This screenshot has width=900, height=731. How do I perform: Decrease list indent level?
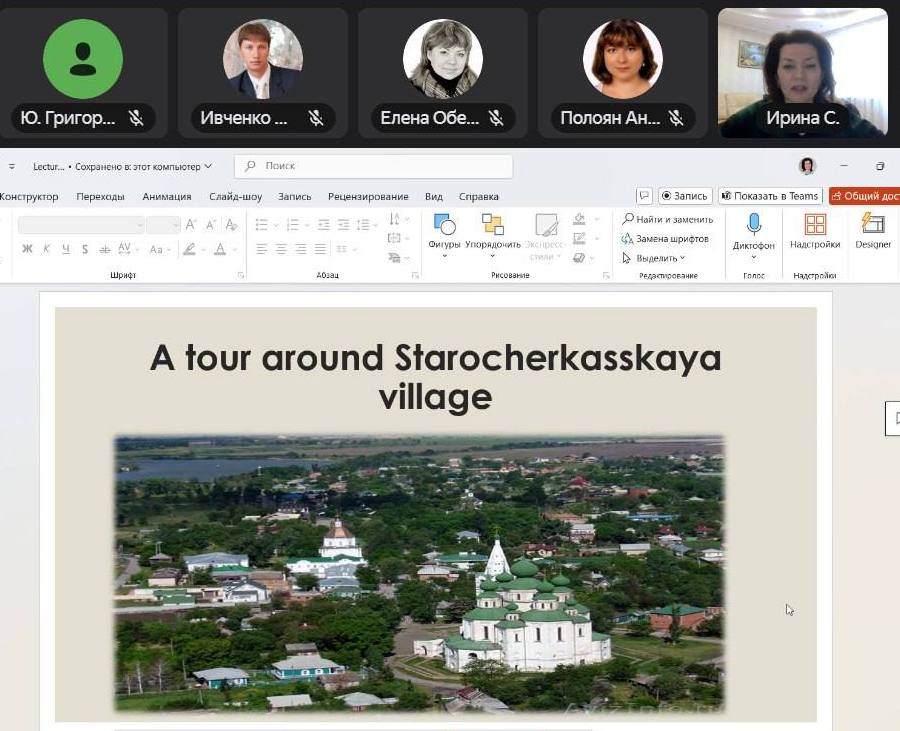323,224
